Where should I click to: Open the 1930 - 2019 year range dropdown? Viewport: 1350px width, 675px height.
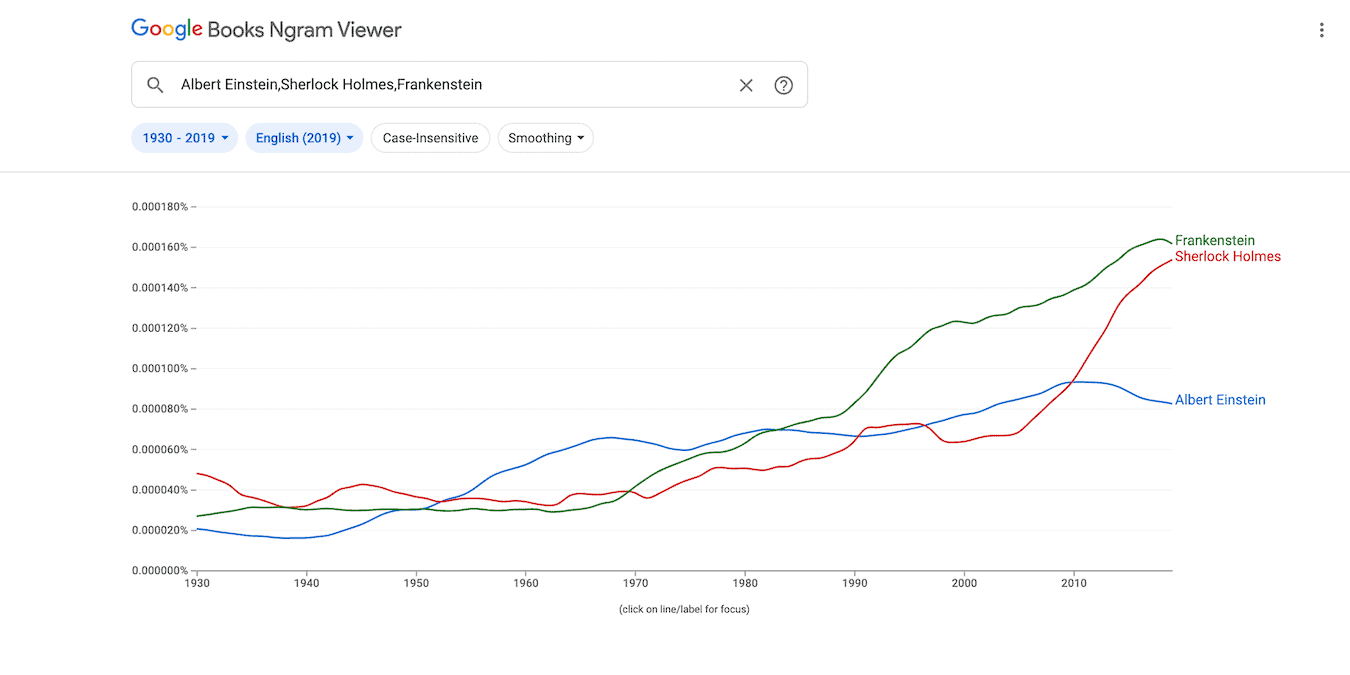coord(184,137)
